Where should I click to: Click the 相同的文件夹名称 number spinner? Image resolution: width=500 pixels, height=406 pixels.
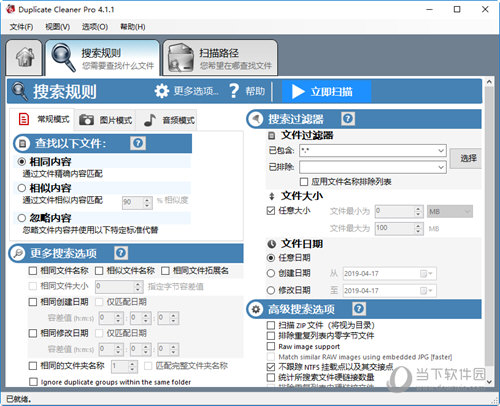click(124, 366)
